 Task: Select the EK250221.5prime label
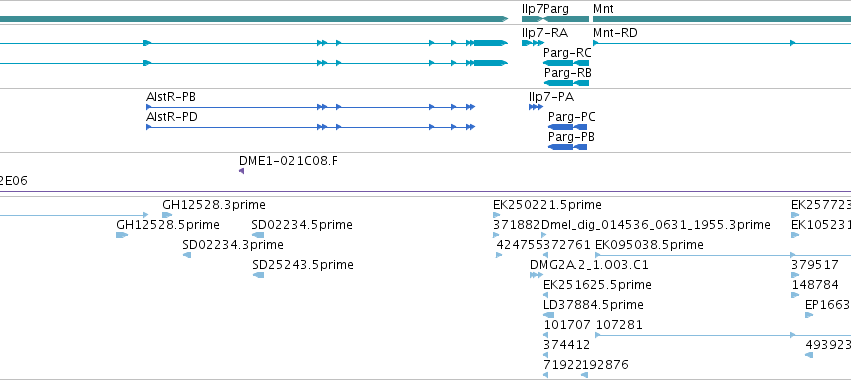coord(547,205)
